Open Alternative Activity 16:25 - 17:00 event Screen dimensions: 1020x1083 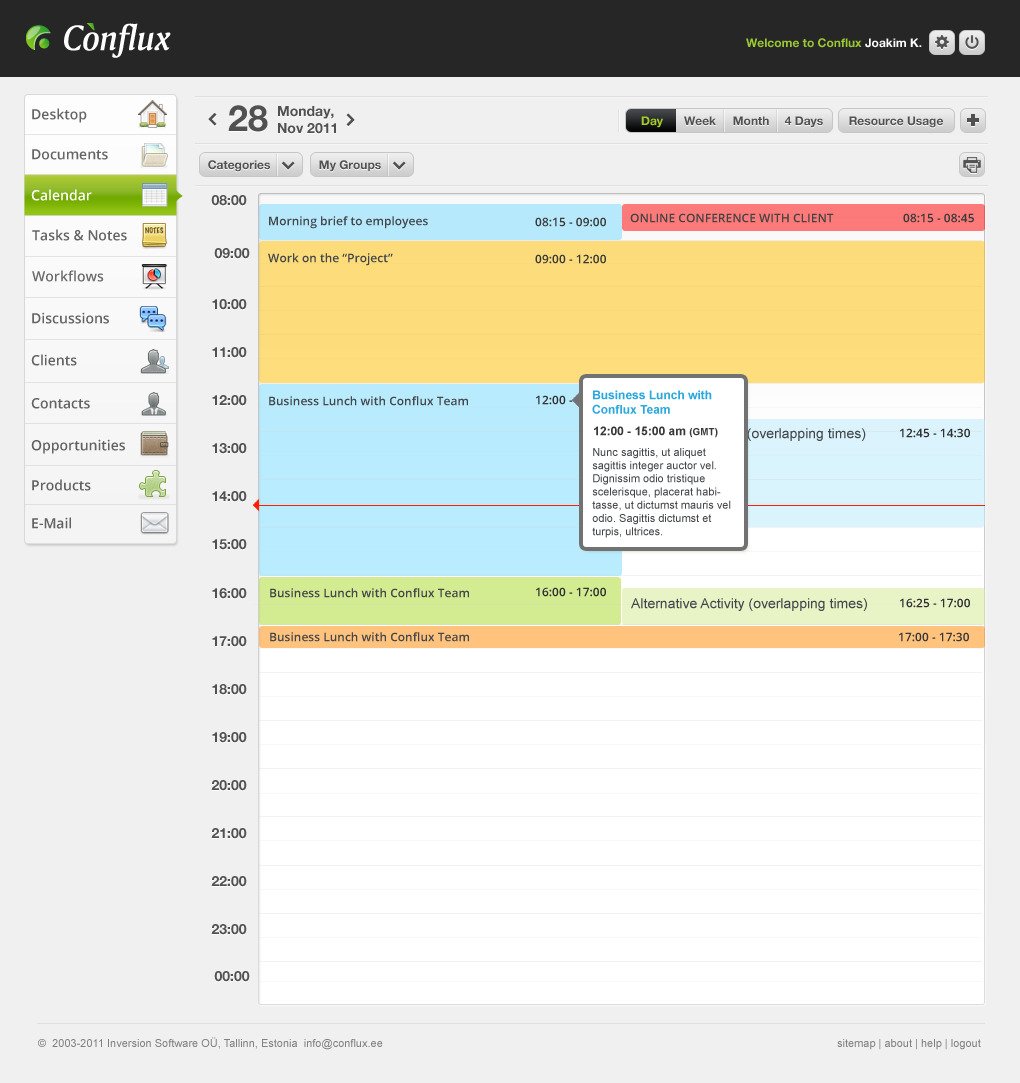click(803, 606)
